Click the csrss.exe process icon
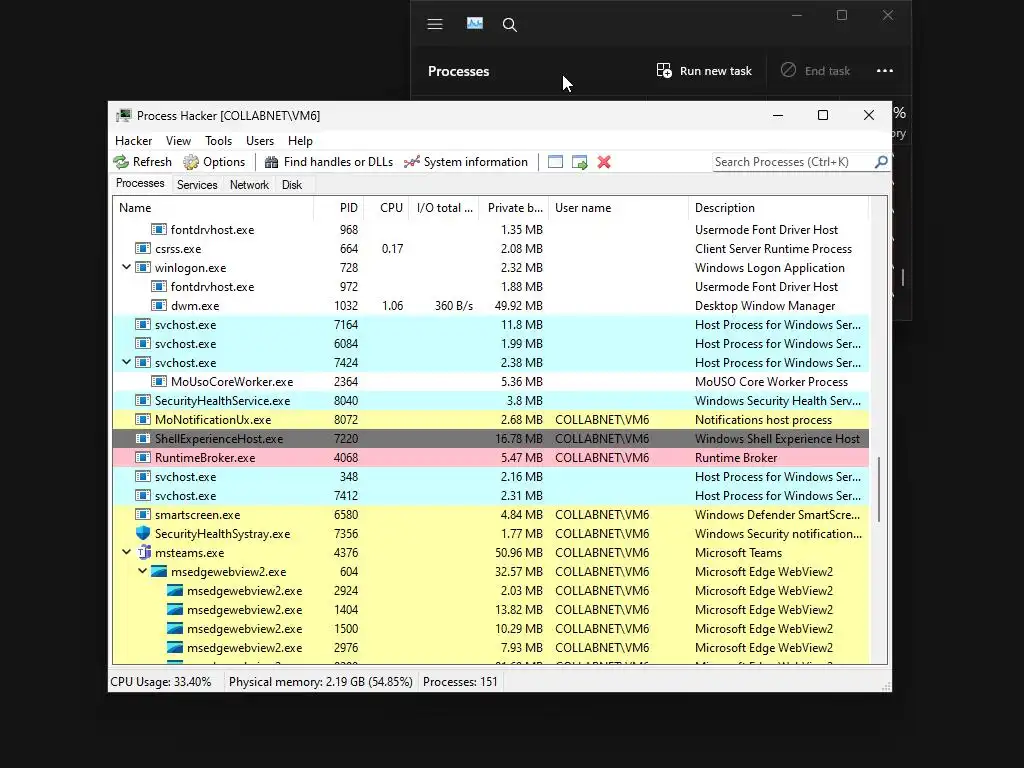1024x768 pixels. click(x=143, y=249)
